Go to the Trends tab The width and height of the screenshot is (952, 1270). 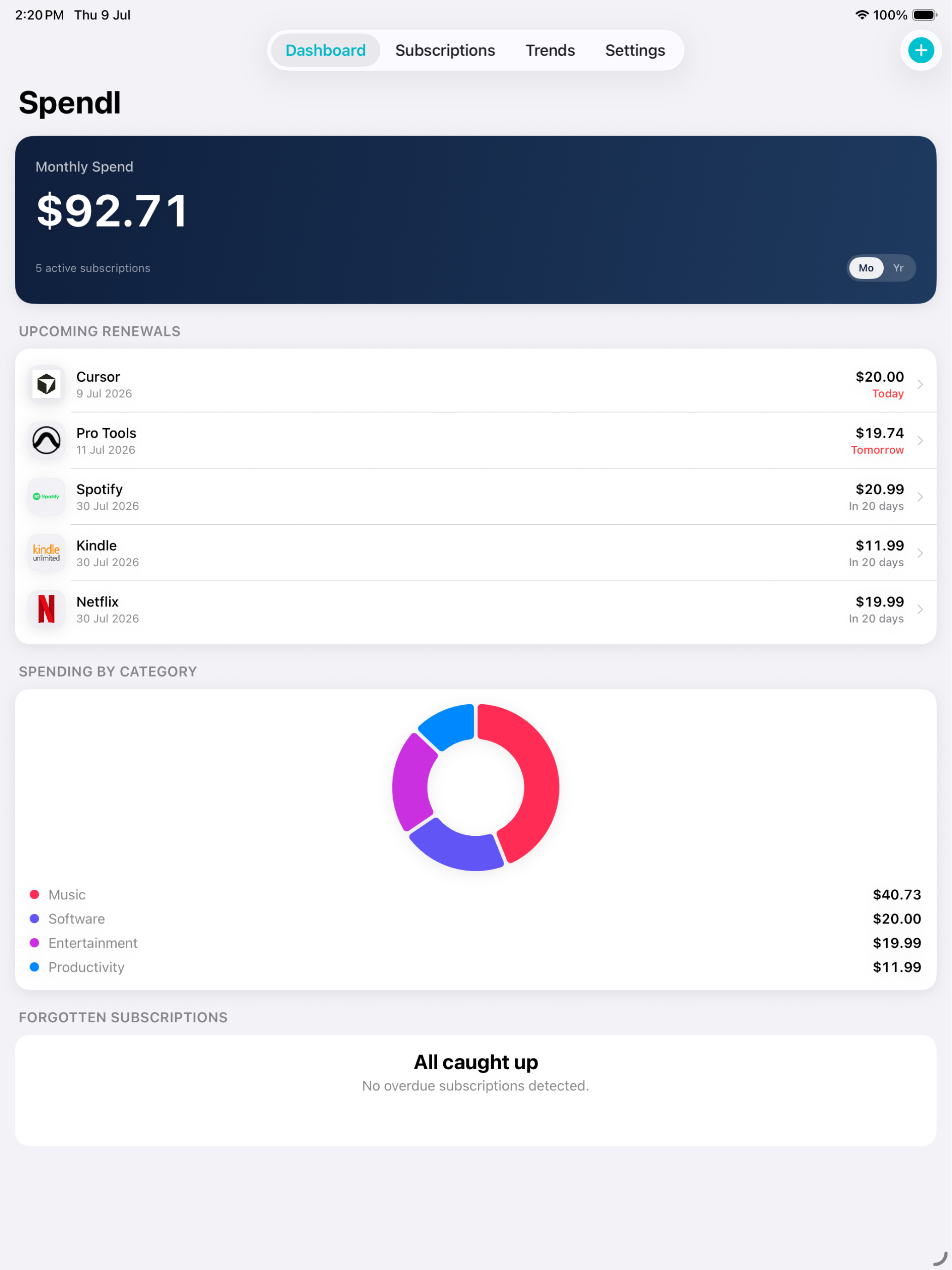coord(550,50)
